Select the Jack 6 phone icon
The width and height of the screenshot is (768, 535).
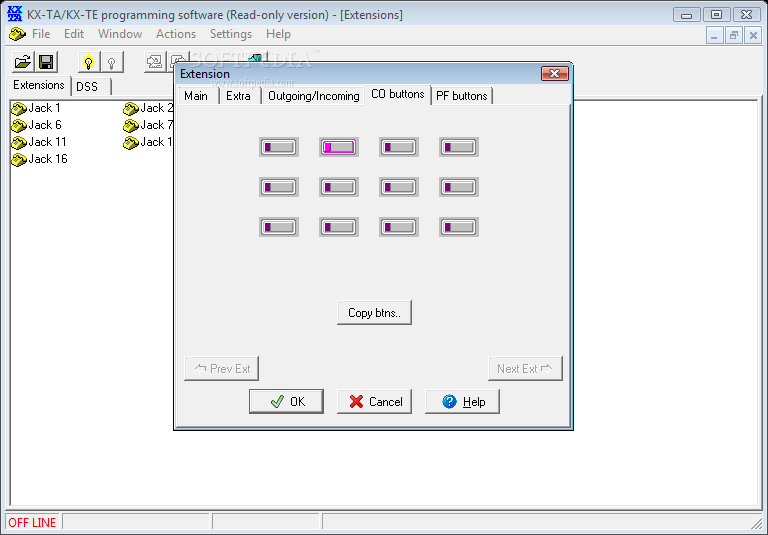[19, 125]
